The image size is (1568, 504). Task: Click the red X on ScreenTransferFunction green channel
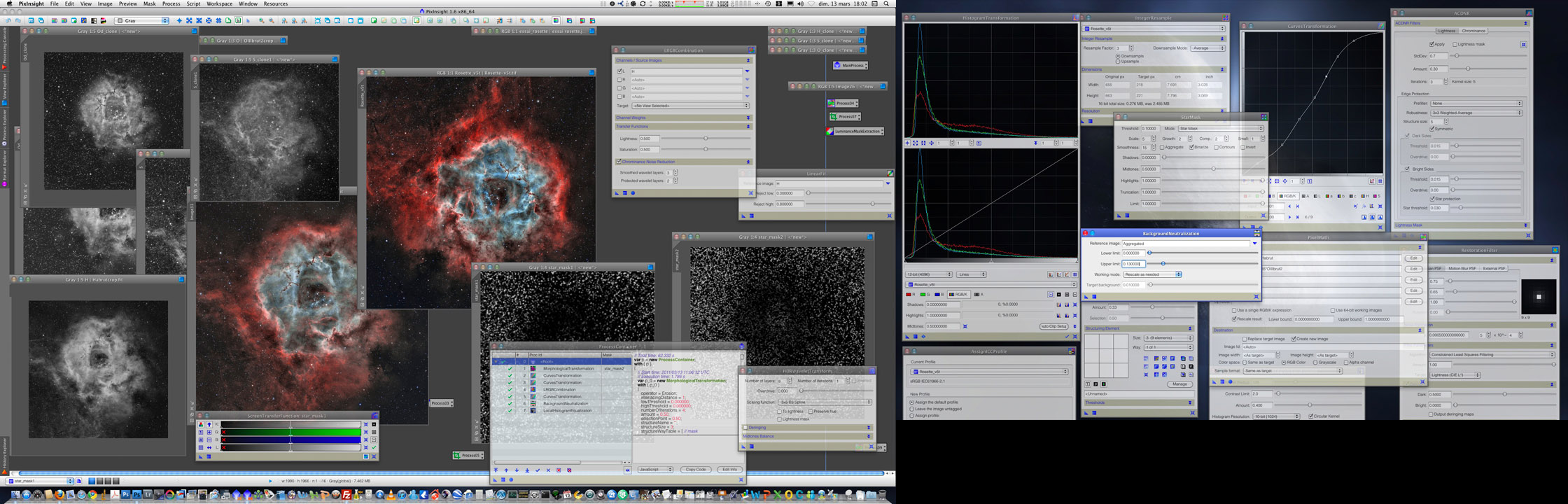click(224, 432)
